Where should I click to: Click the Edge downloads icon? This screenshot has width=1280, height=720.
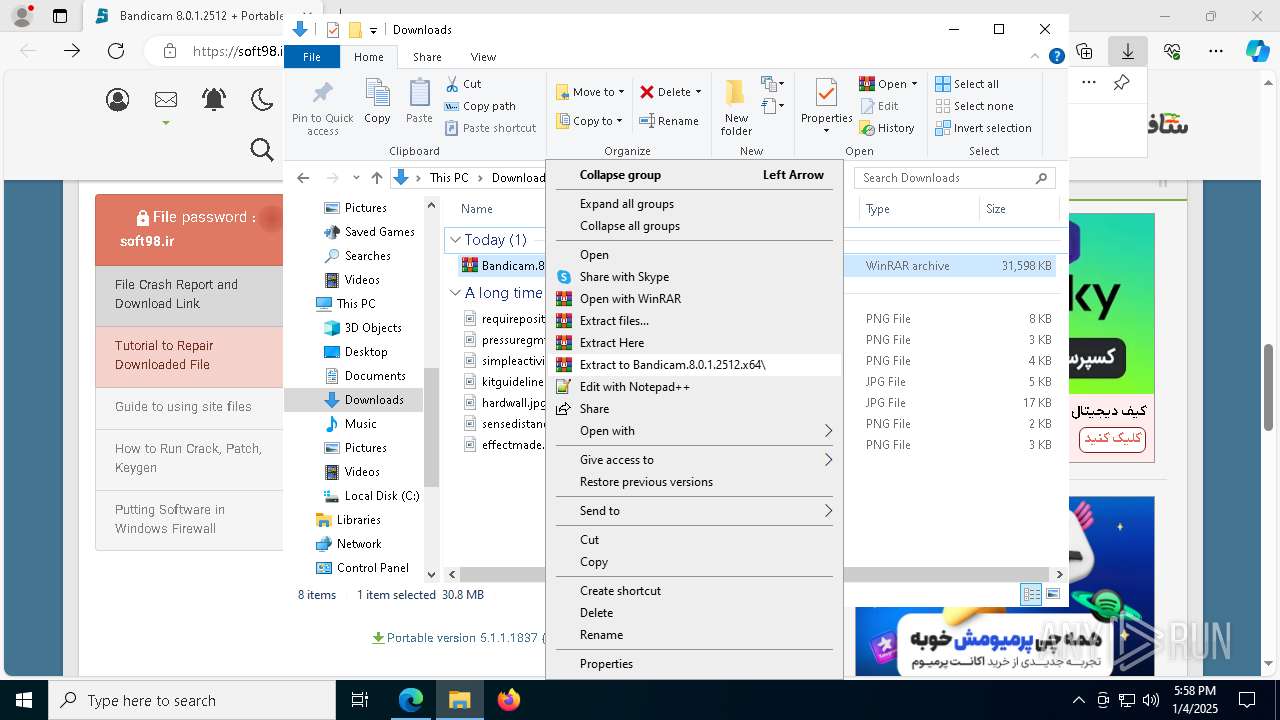coord(1128,51)
